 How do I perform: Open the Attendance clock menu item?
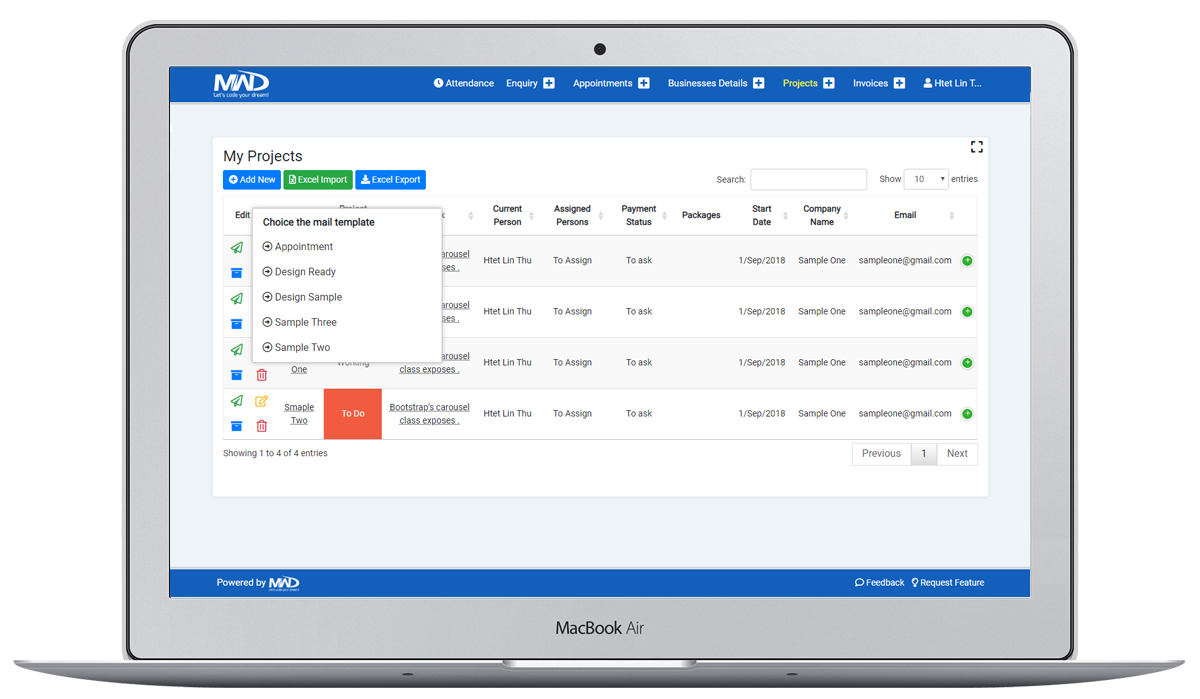(463, 83)
